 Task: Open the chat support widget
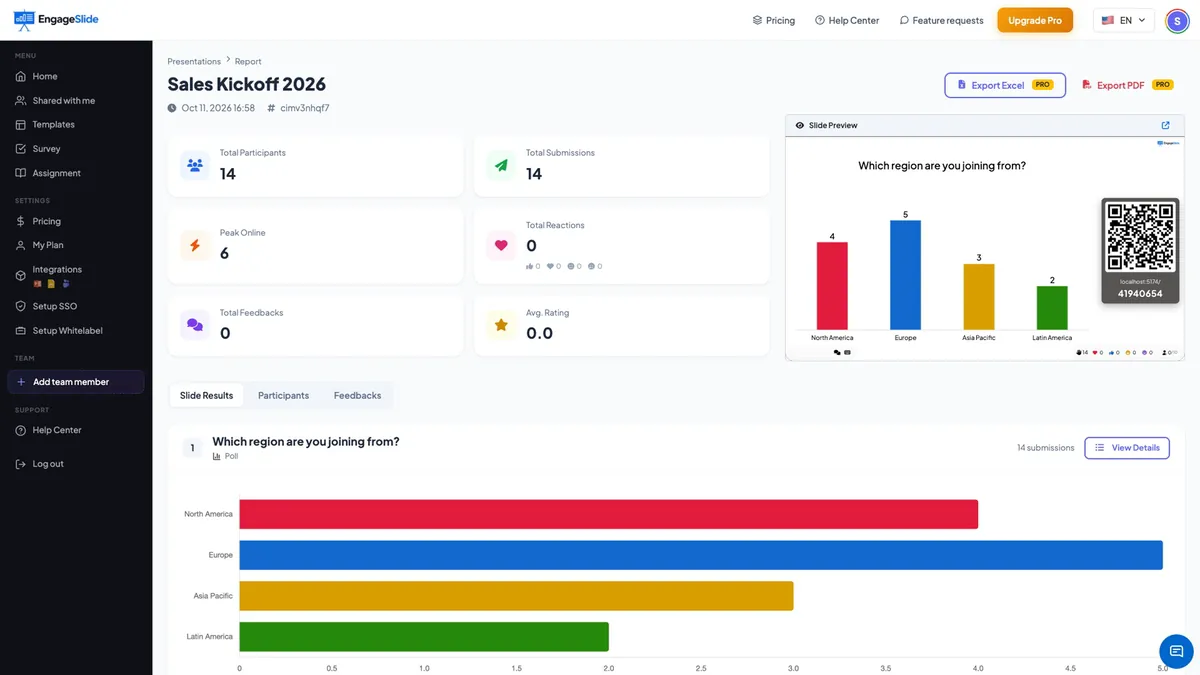[1177, 651]
